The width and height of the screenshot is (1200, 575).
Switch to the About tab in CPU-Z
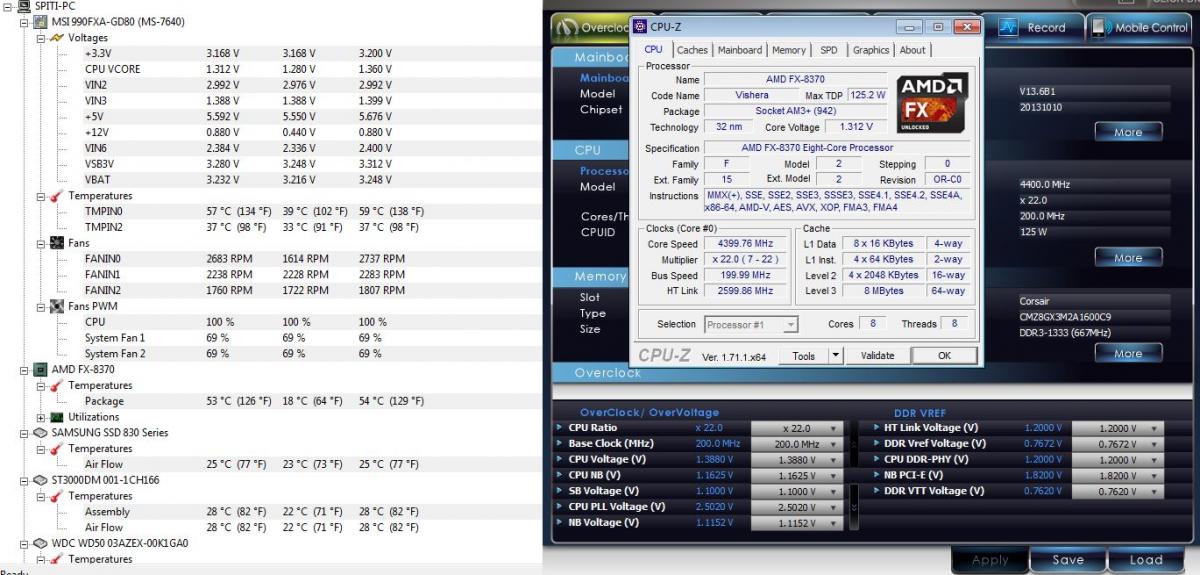(912, 50)
